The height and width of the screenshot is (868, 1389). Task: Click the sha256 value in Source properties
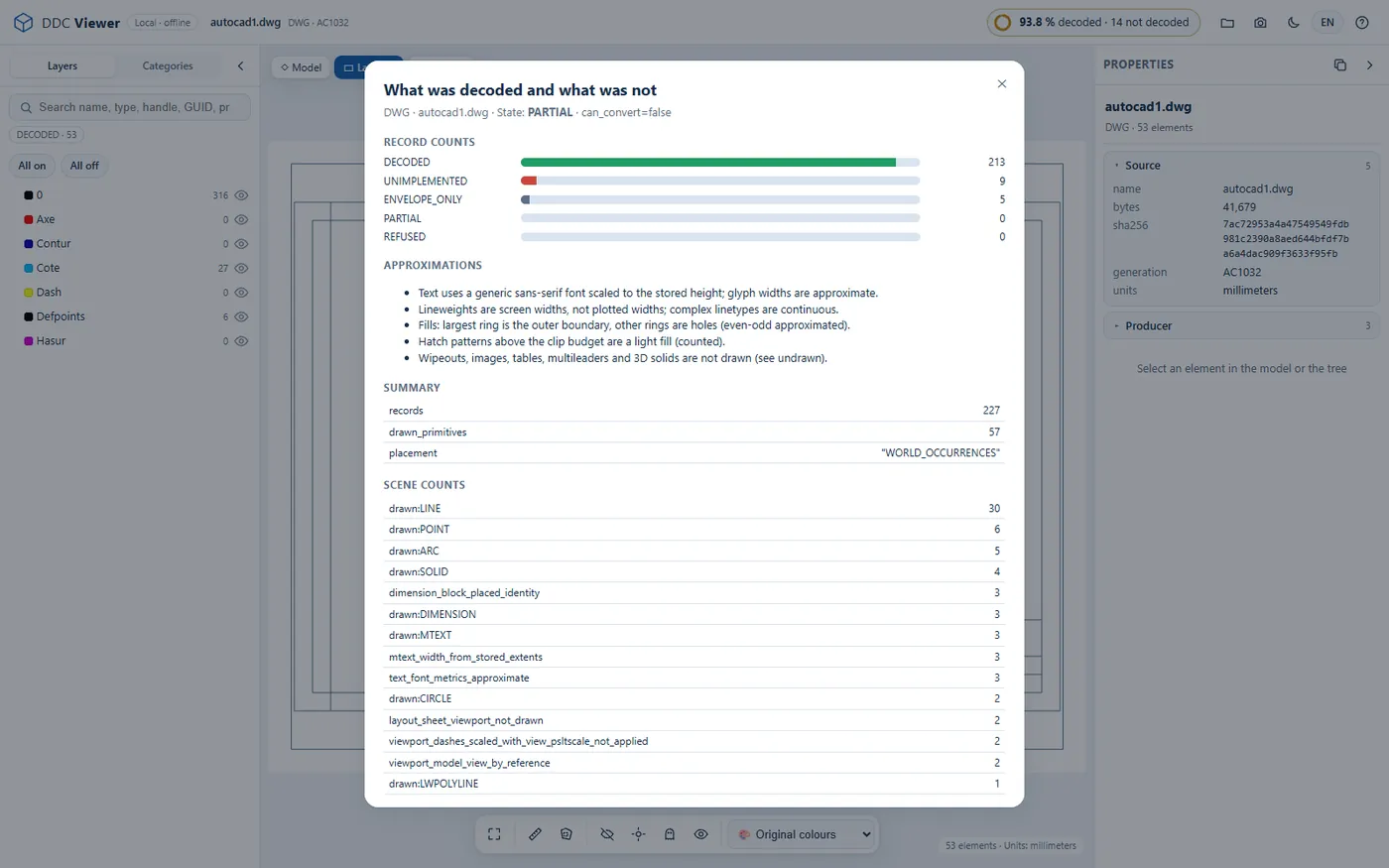pos(1286,239)
